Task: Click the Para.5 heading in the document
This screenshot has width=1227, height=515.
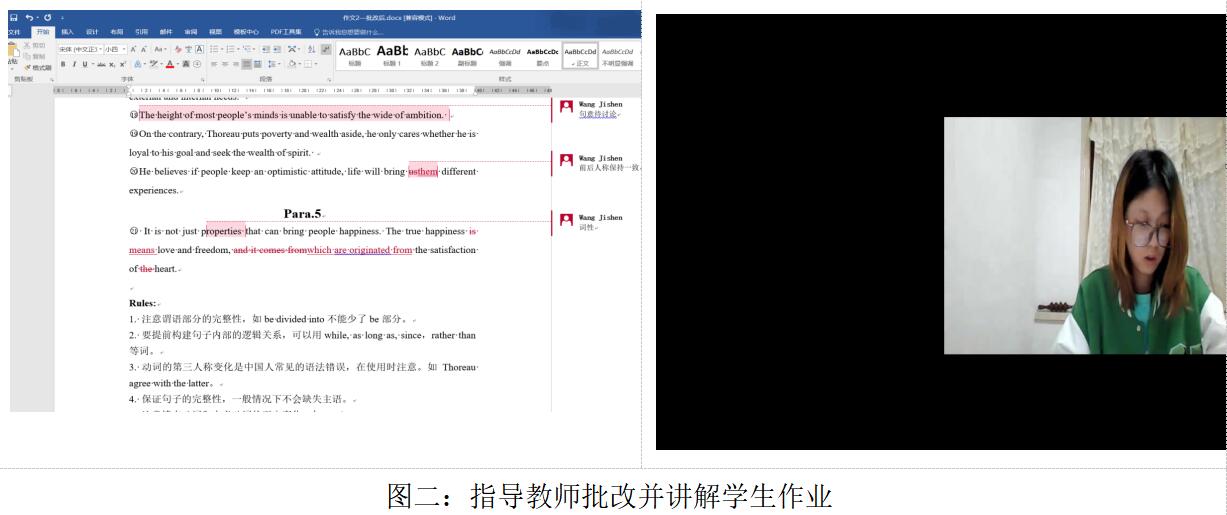Action: pyautogui.click(x=303, y=214)
